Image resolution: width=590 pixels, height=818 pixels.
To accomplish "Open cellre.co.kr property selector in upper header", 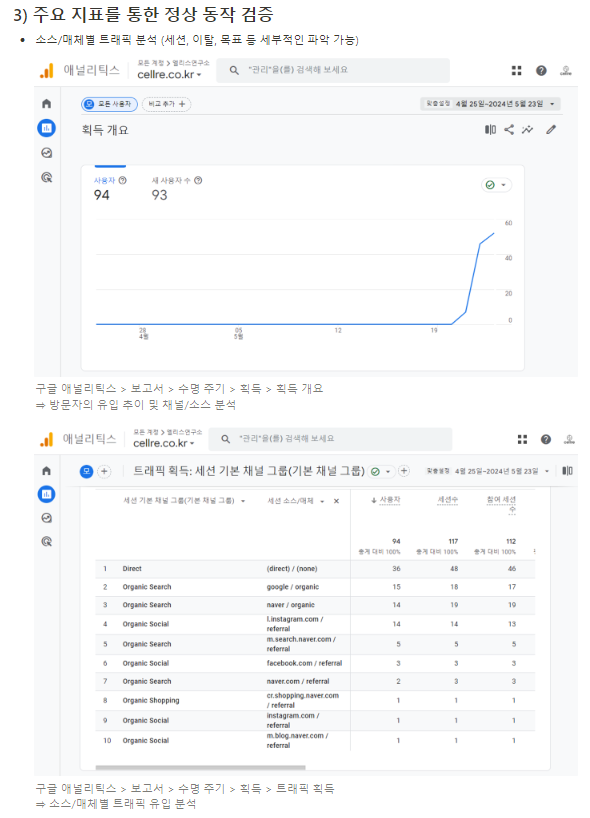I will click(169, 75).
